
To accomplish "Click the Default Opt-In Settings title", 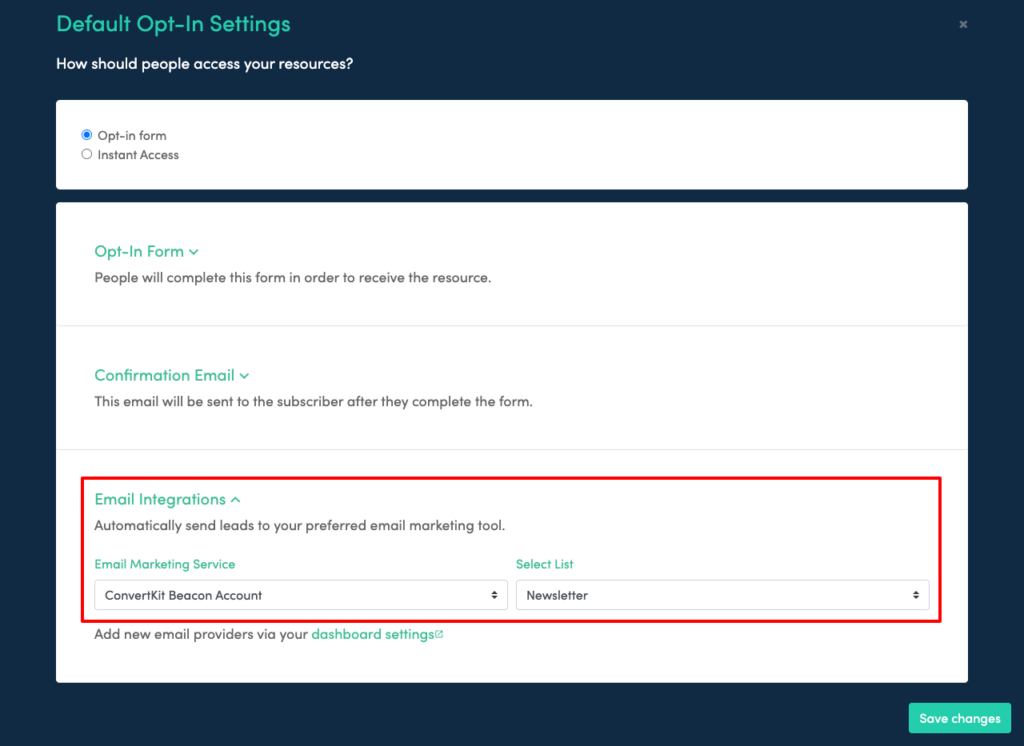I will pos(173,24).
